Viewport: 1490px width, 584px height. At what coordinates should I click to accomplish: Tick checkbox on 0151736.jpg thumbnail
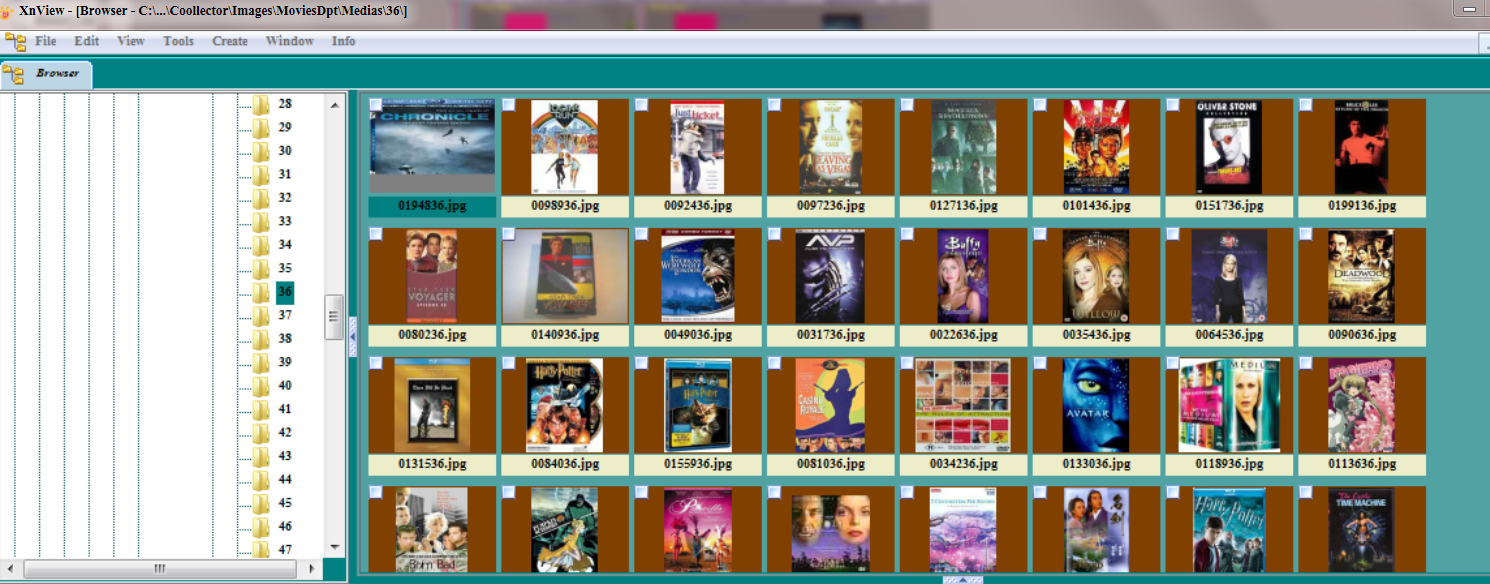1173,104
